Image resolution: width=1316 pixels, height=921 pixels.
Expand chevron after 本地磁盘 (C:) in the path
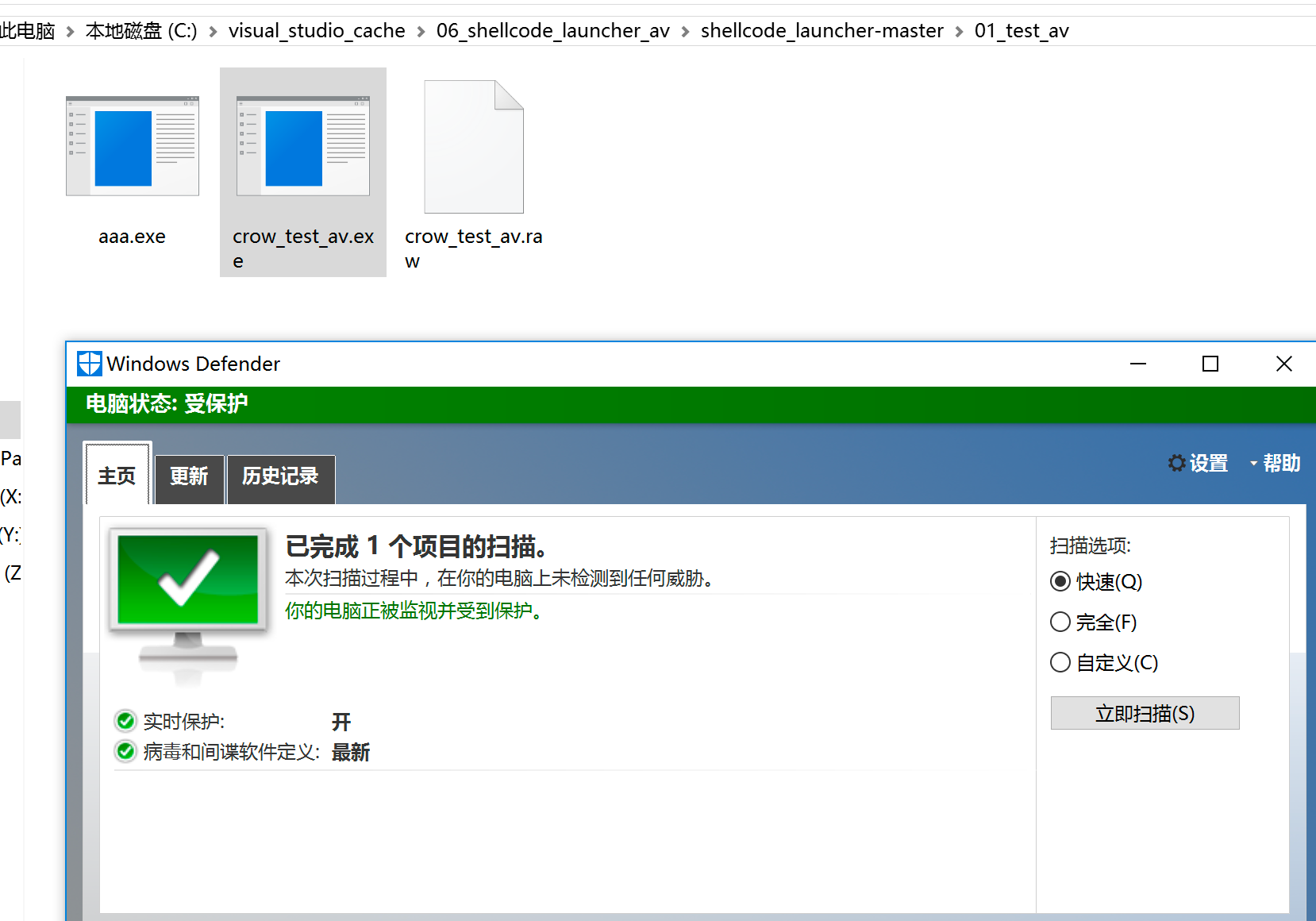pos(213,32)
